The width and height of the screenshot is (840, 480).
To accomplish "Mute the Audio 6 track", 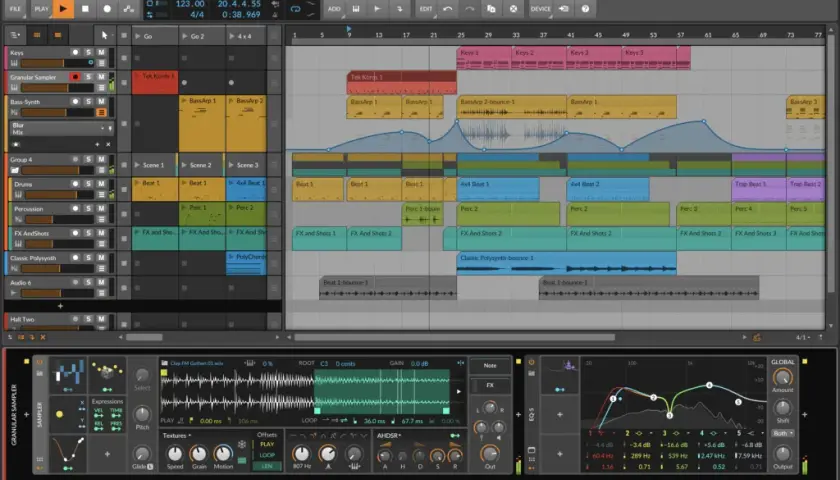I will (101, 282).
